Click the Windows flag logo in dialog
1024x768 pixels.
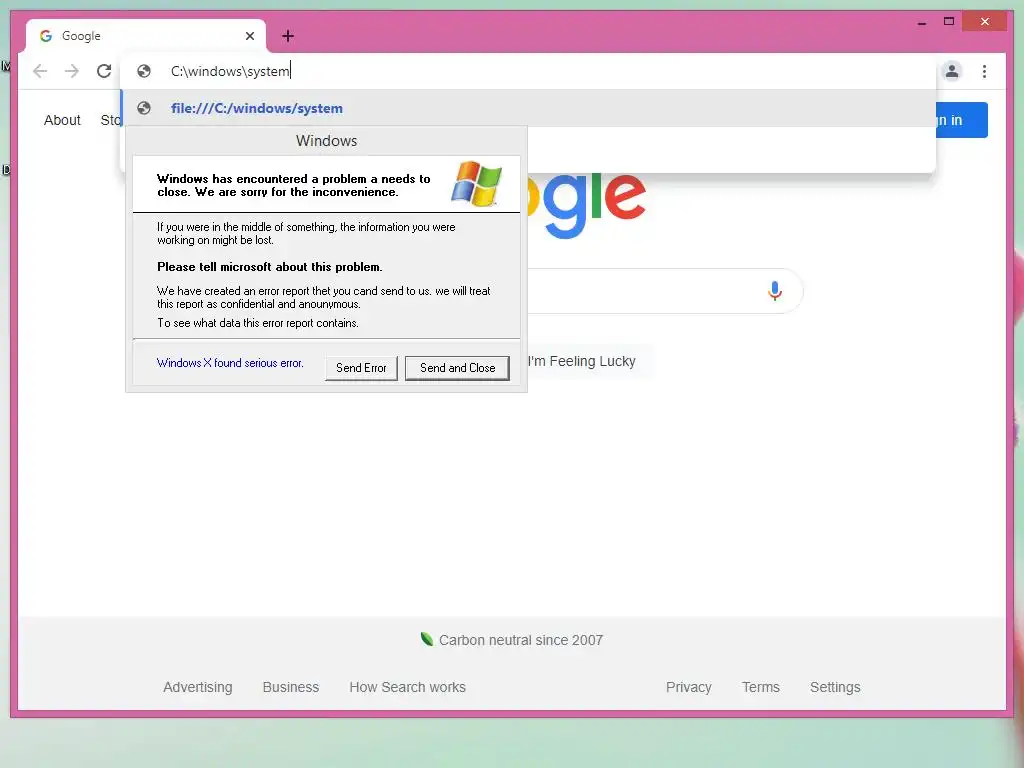(x=477, y=184)
